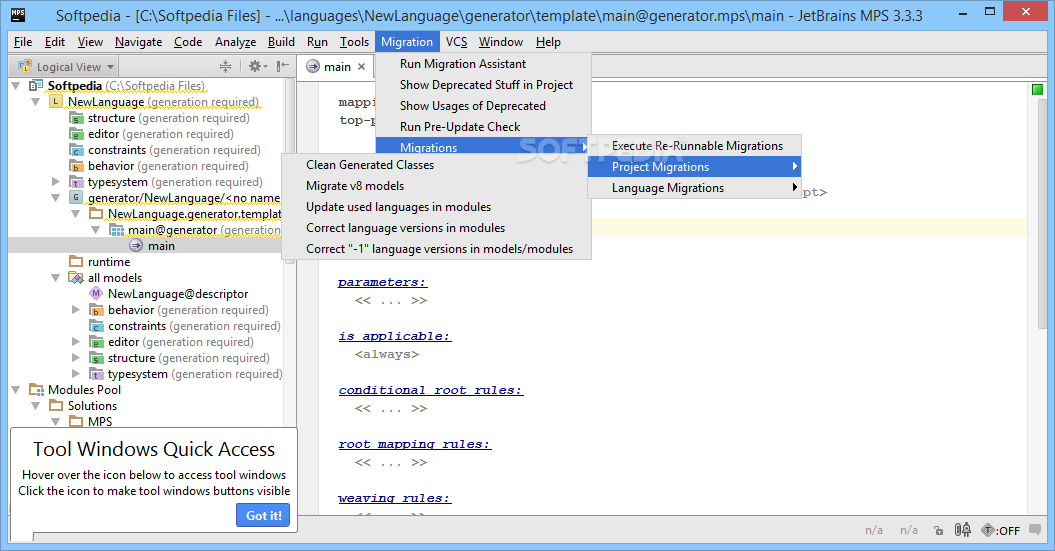
Task: Select the MPS folder in the tree
Action: [x=100, y=422]
